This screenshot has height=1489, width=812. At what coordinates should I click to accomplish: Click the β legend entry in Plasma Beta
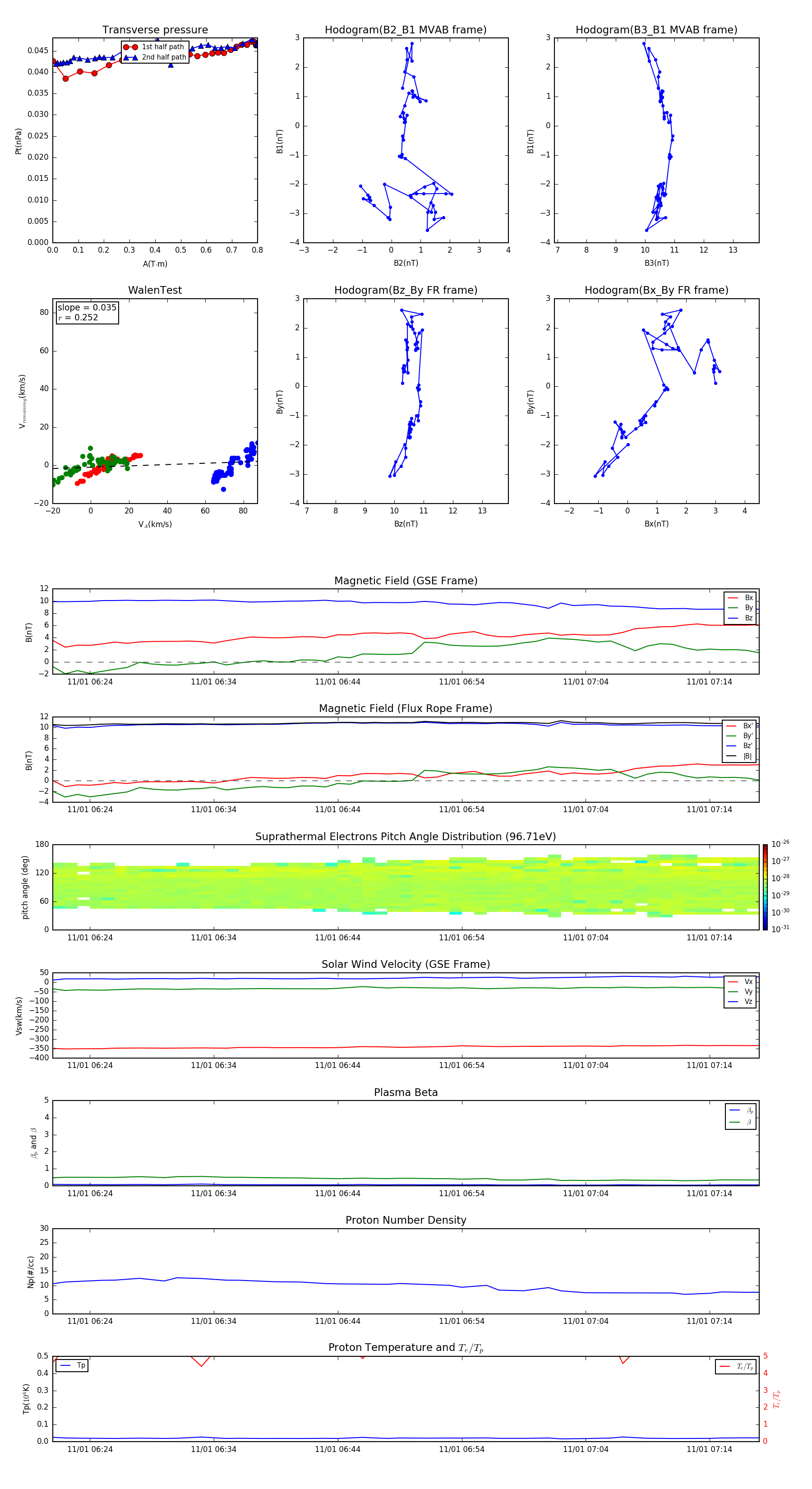[741, 1122]
